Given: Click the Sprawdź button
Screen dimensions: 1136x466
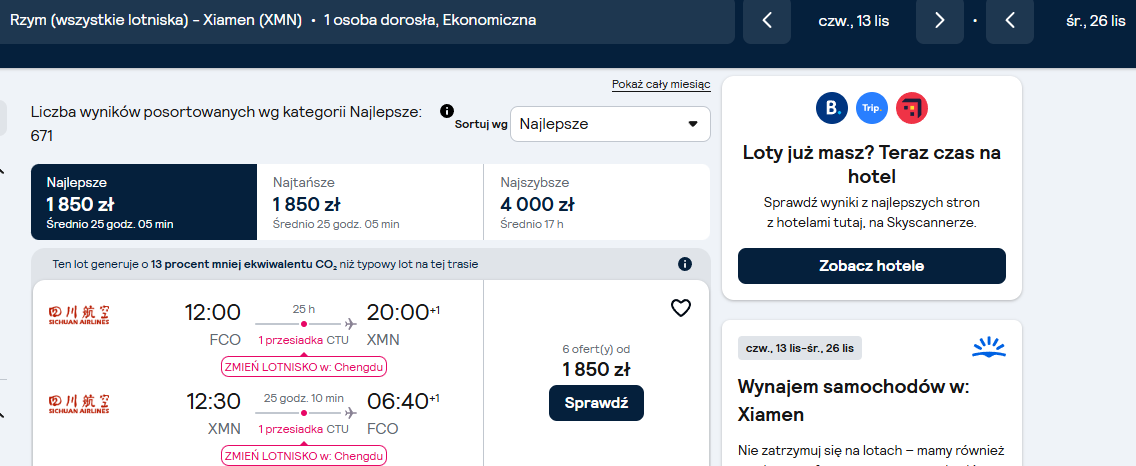Looking at the screenshot, I should (x=596, y=403).
